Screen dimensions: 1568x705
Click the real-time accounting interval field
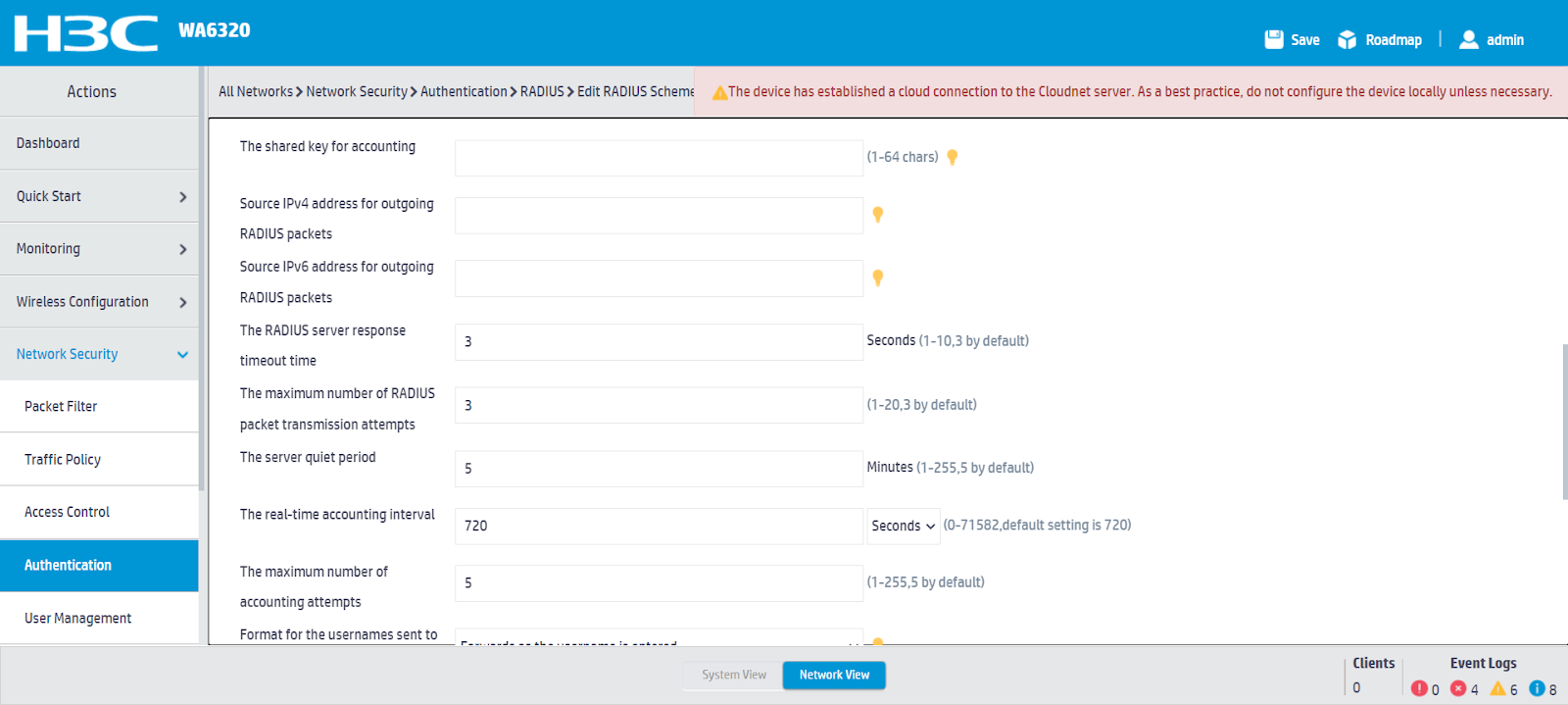coord(658,526)
